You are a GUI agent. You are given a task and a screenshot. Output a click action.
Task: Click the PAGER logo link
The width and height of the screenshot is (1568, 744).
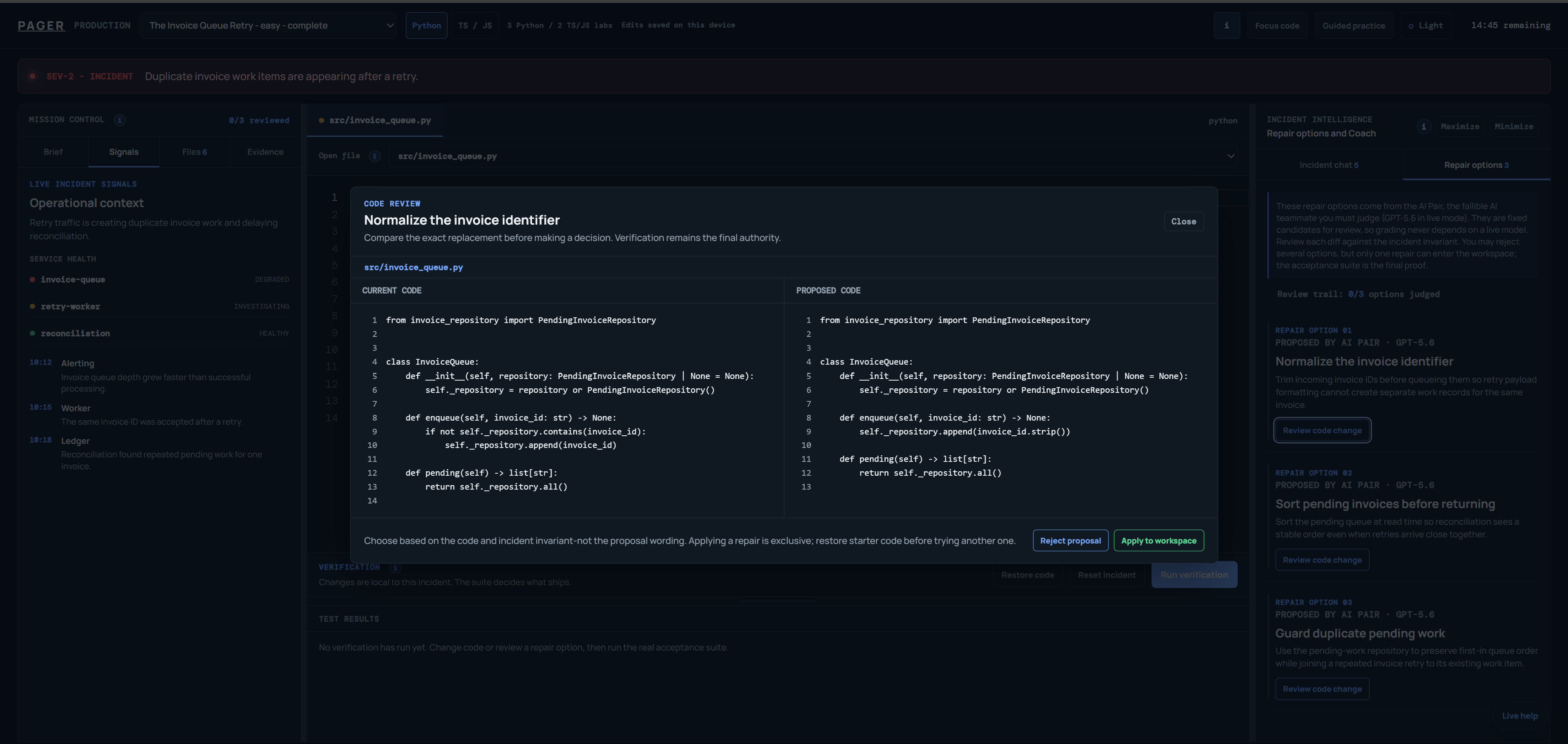pyautogui.click(x=41, y=26)
